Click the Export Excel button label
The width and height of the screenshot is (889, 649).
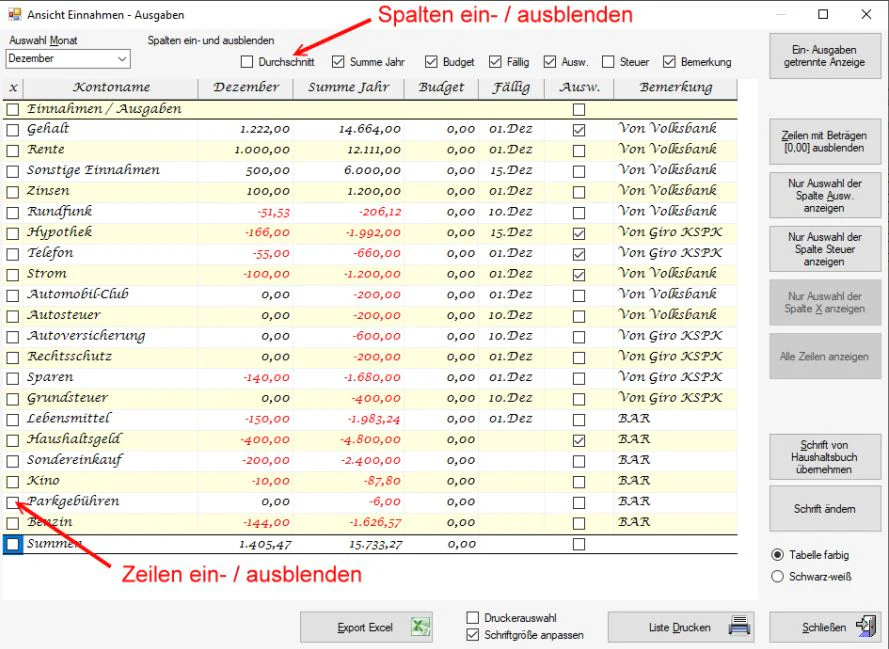tap(365, 627)
